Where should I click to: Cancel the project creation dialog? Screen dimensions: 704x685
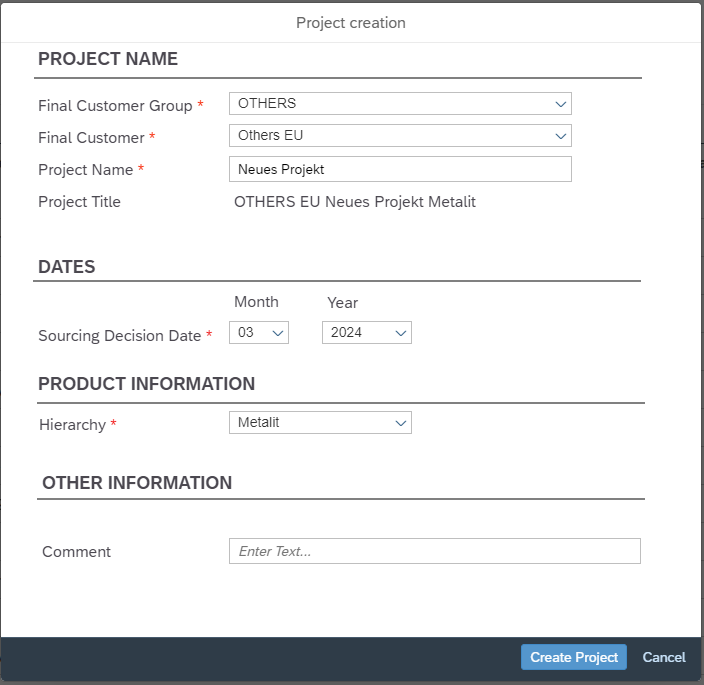(x=664, y=657)
